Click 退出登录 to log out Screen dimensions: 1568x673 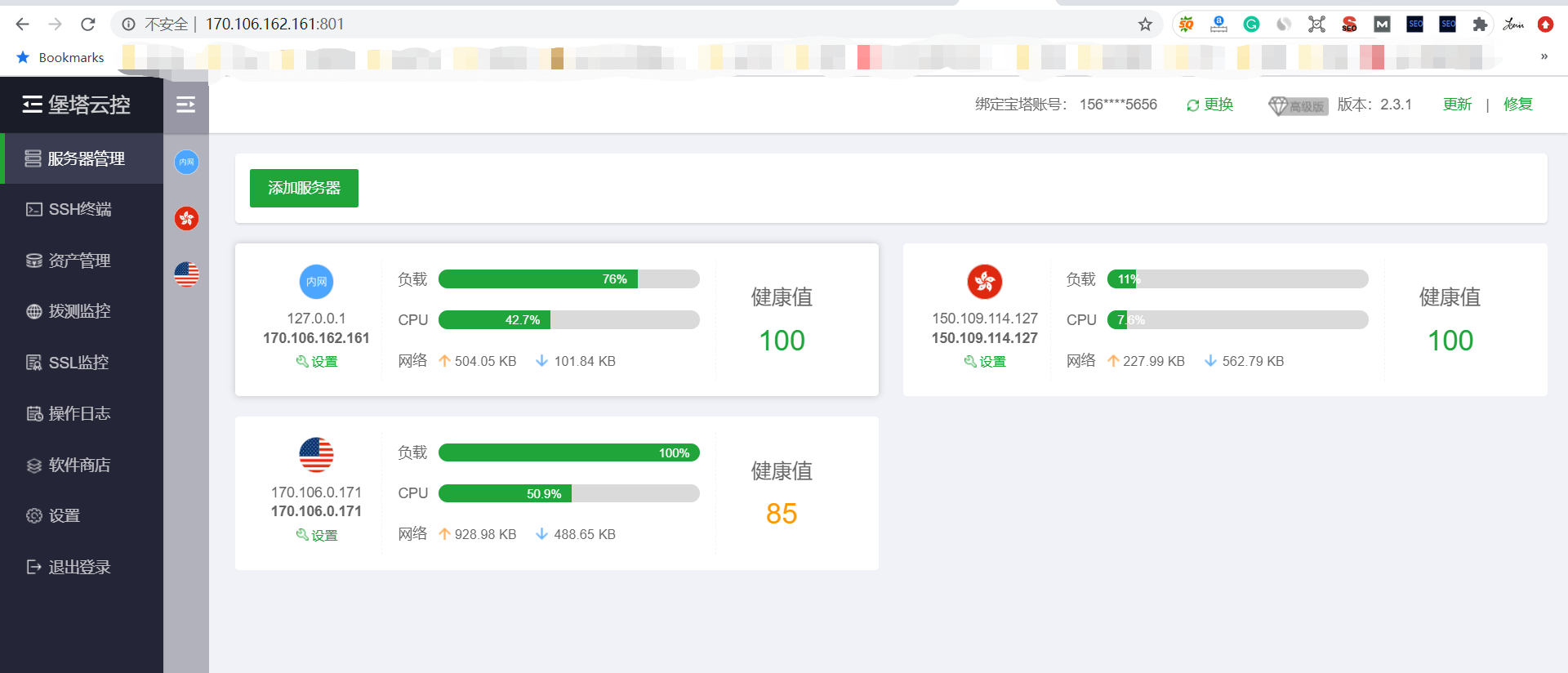click(82, 567)
